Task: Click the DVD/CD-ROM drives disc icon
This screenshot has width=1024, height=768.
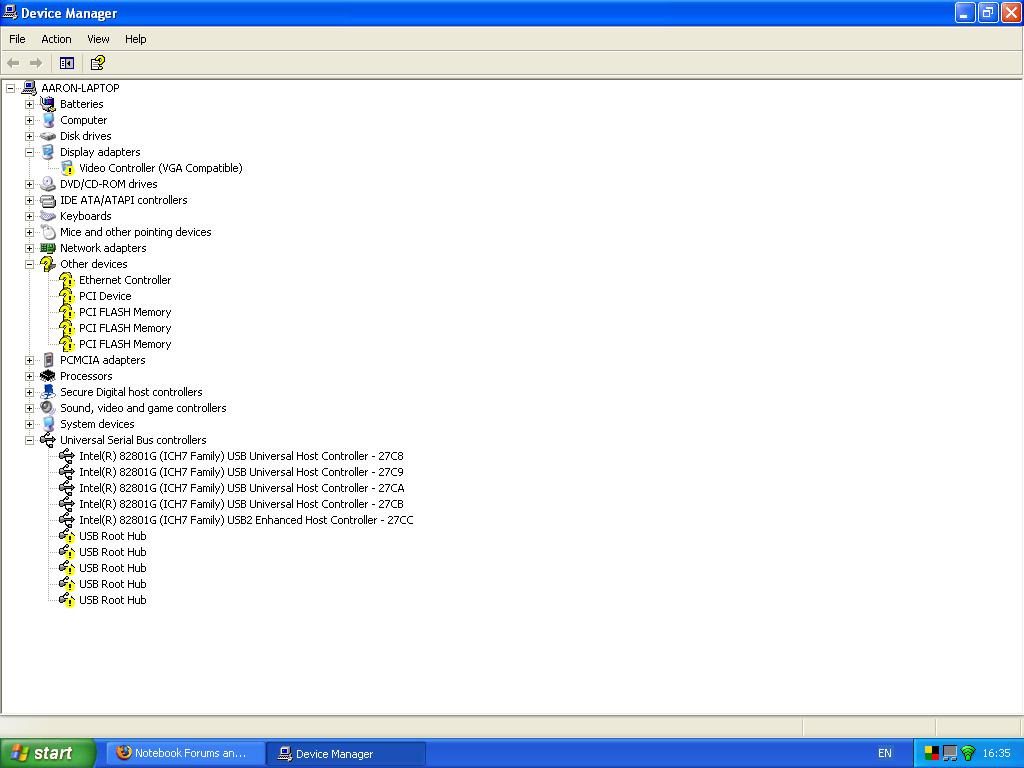Action: click(x=48, y=184)
